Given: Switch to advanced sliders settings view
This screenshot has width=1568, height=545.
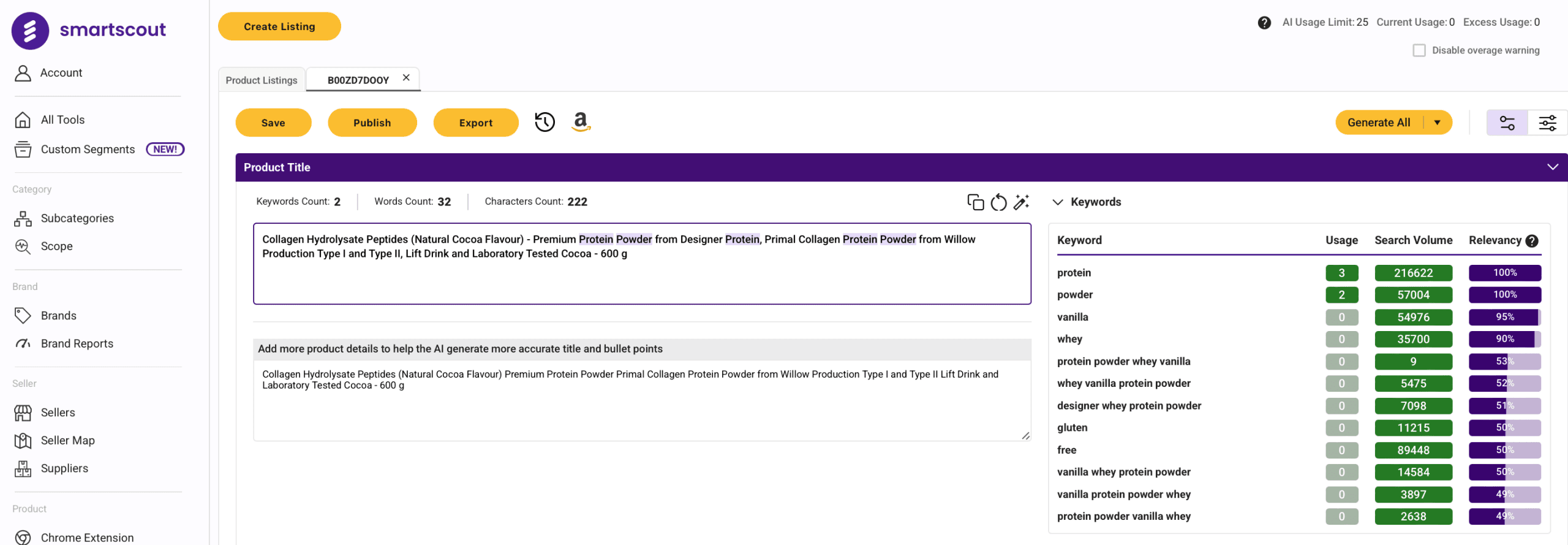Looking at the screenshot, I should coord(1547,123).
